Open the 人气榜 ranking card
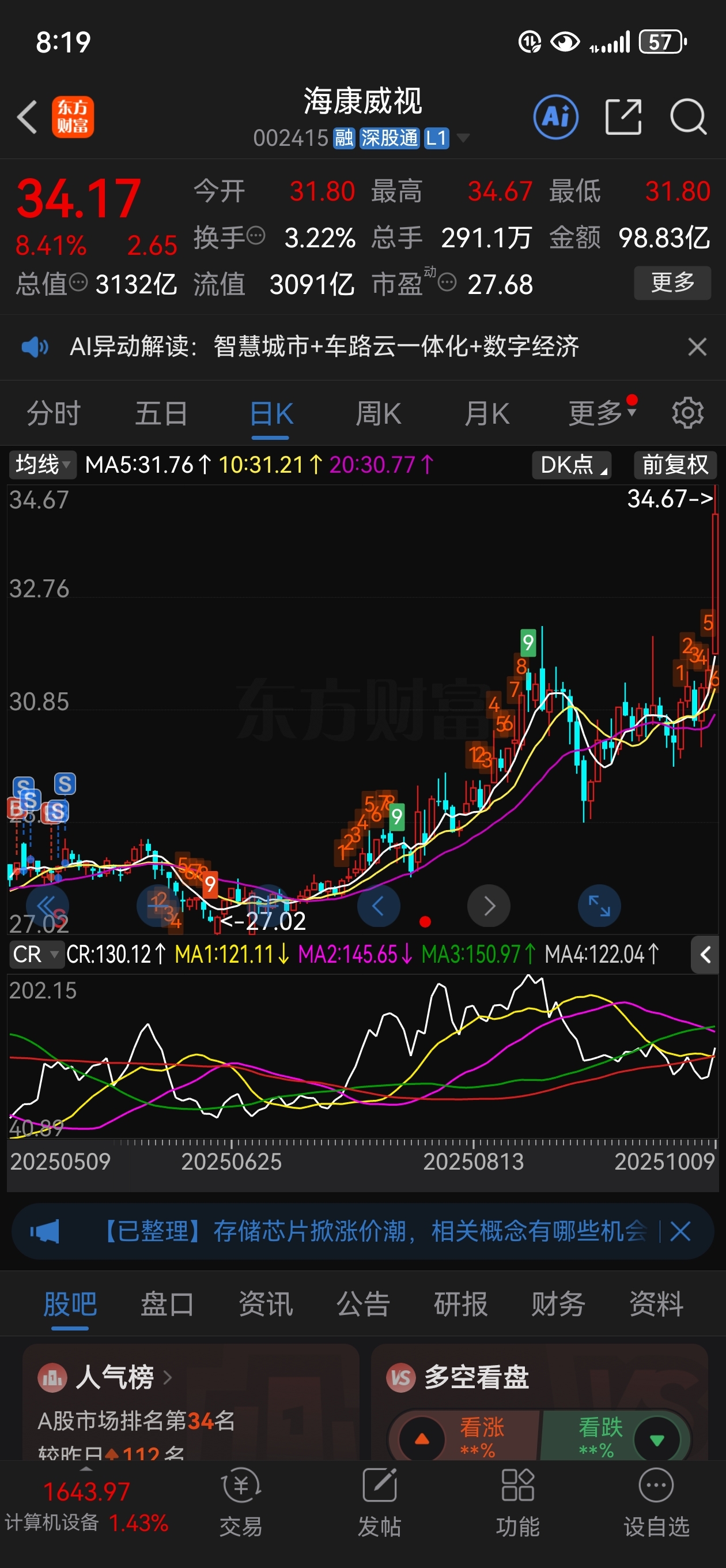 (x=191, y=1403)
